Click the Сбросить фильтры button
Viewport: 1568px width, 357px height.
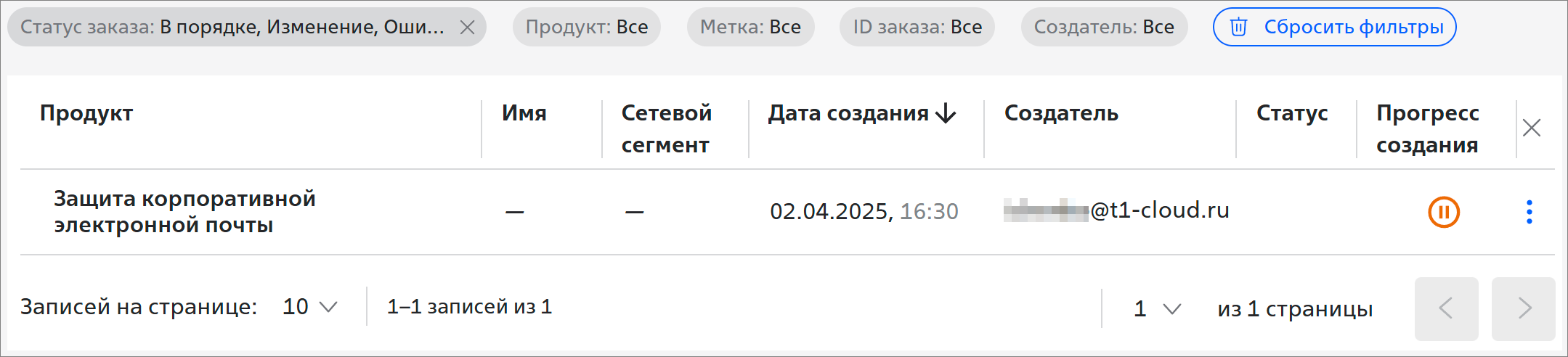tap(1334, 28)
